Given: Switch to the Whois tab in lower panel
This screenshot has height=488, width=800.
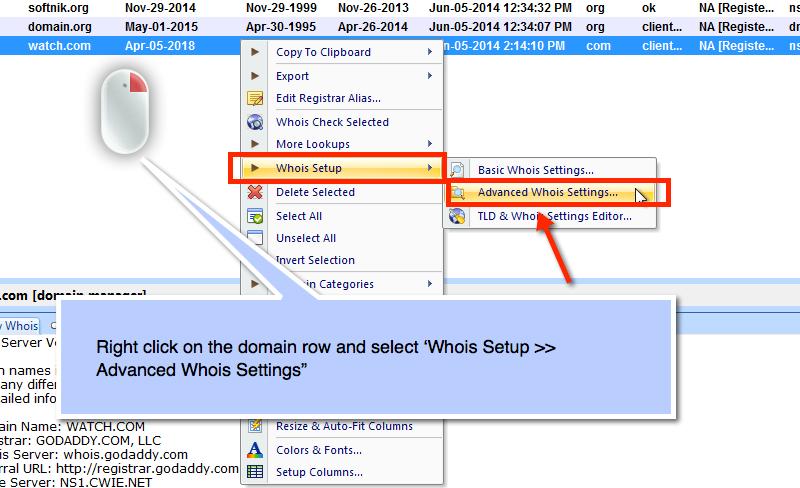Looking at the screenshot, I should [x=20, y=325].
